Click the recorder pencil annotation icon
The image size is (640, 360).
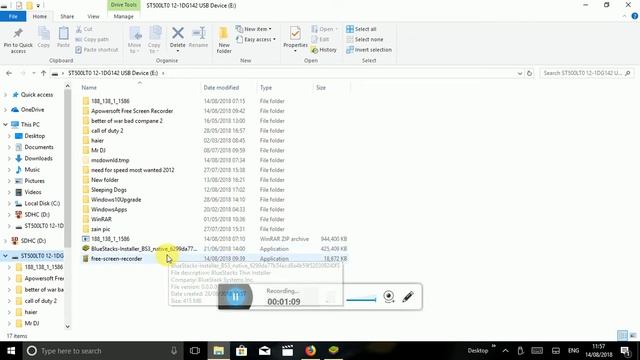(408, 297)
